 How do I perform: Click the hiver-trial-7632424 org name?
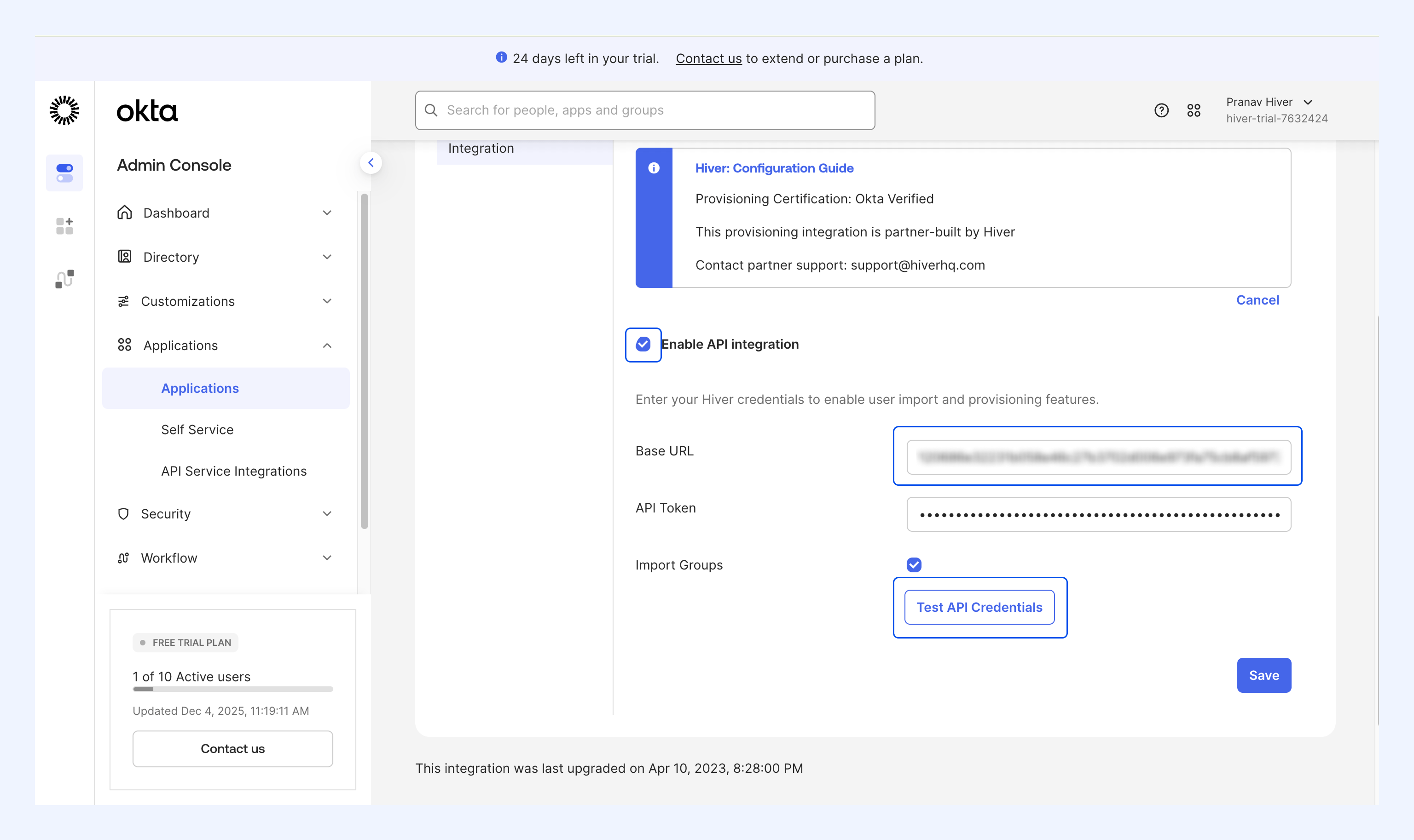pos(1277,118)
